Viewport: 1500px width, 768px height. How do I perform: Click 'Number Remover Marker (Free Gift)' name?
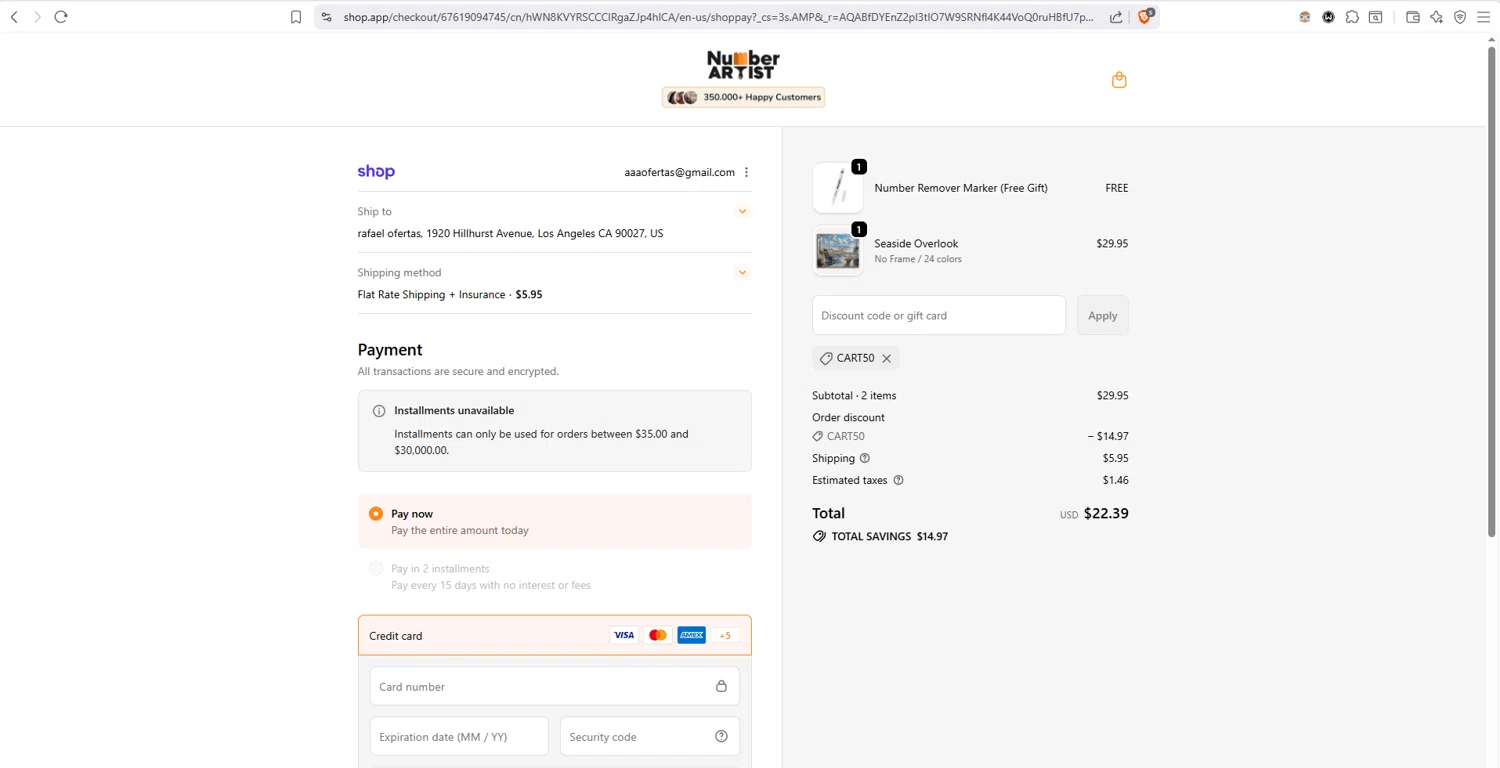(961, 187)
